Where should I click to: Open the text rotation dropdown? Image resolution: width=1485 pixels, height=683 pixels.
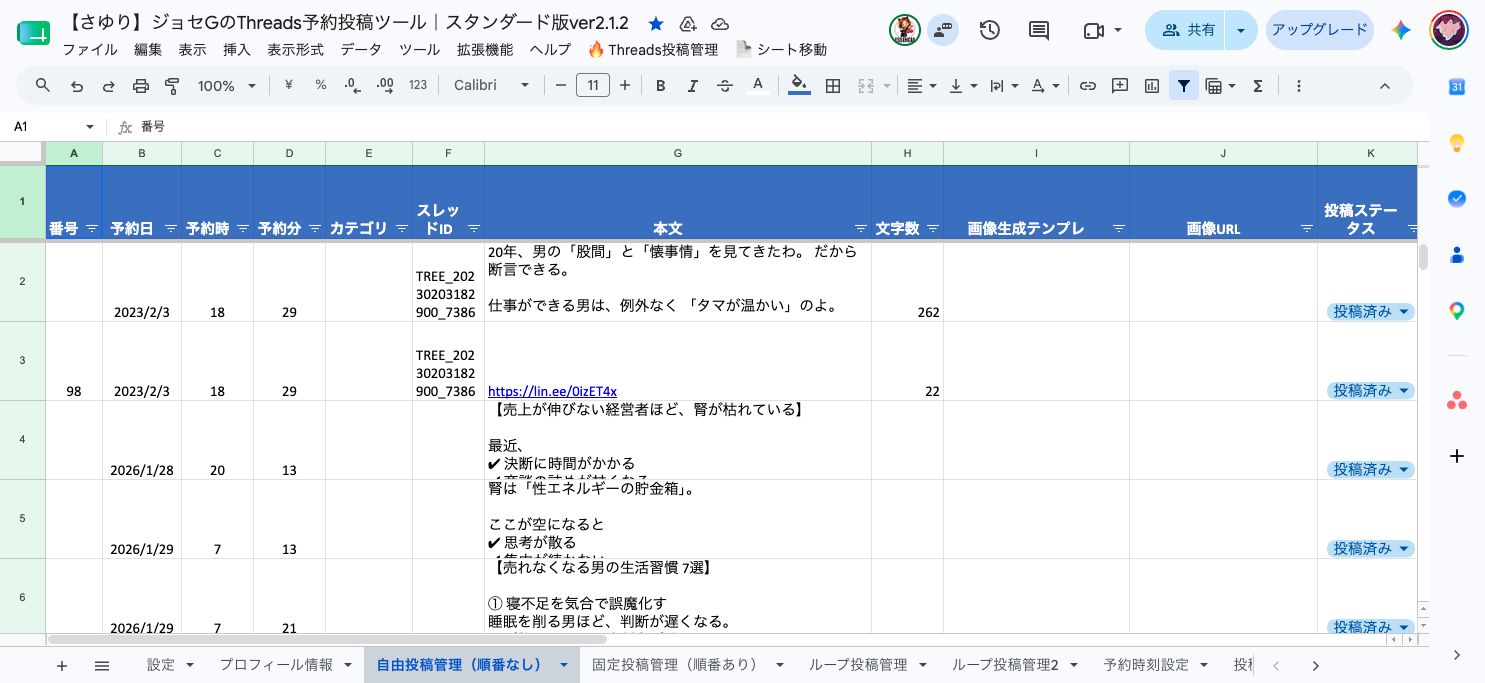[1045, 86]
